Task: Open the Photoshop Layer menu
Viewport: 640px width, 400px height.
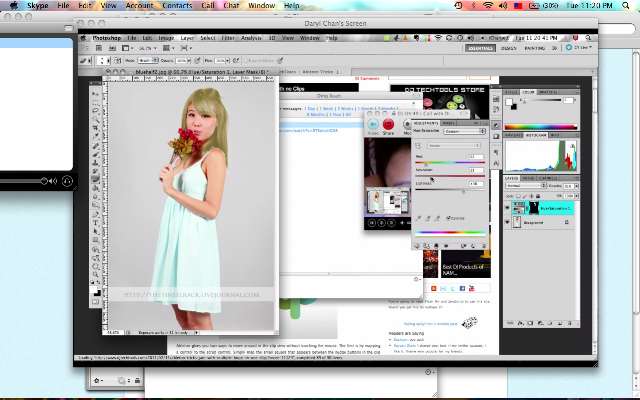Action: (x=187, y=38)
